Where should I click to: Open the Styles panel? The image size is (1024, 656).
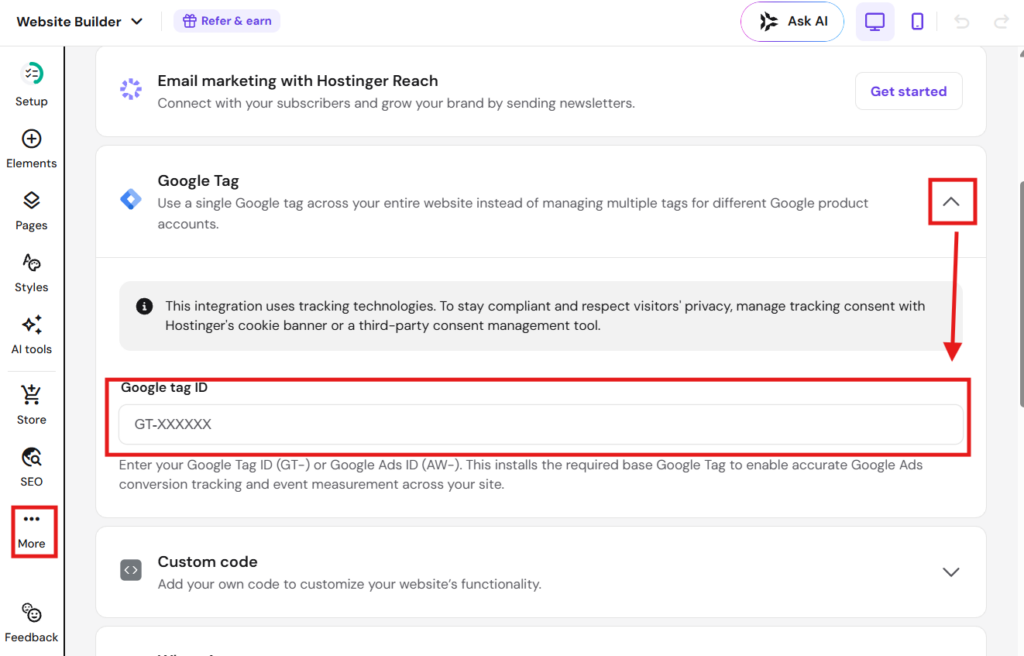[x=31, y=273]
